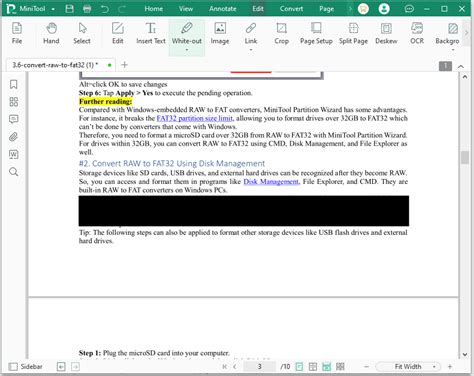This screenshot has width=474, height=376.
Task: Open the user account profile
Action: (x=384, y=9)
